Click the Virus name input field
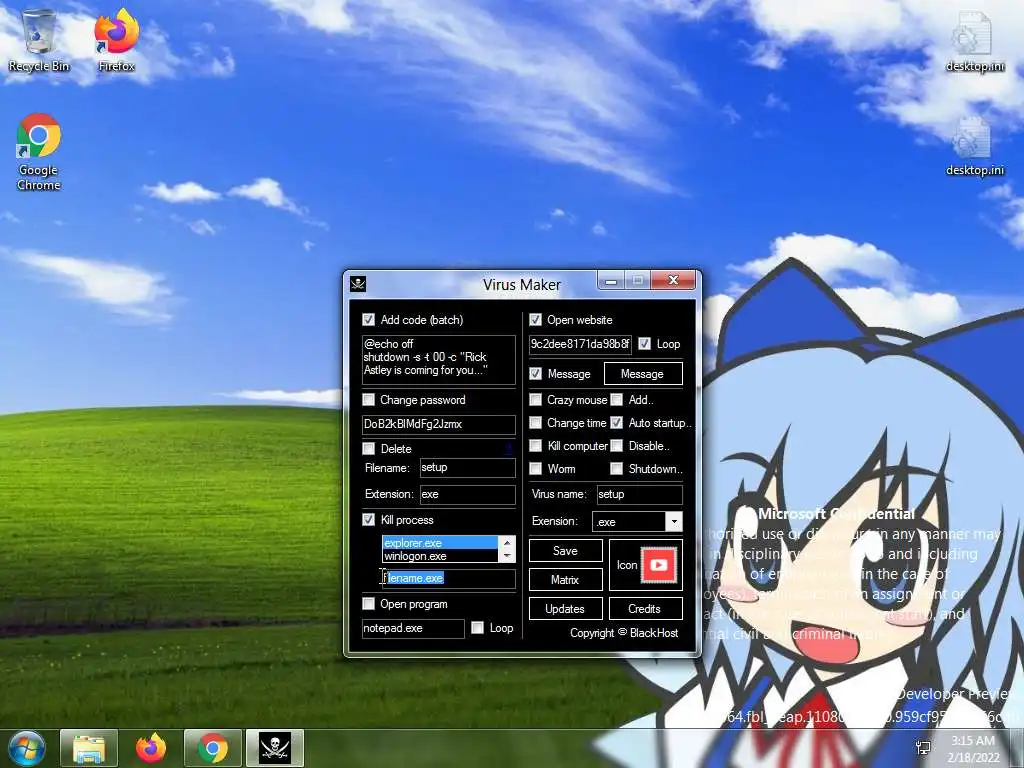Viewport: 1024px width, 768px height. point(639,494)
